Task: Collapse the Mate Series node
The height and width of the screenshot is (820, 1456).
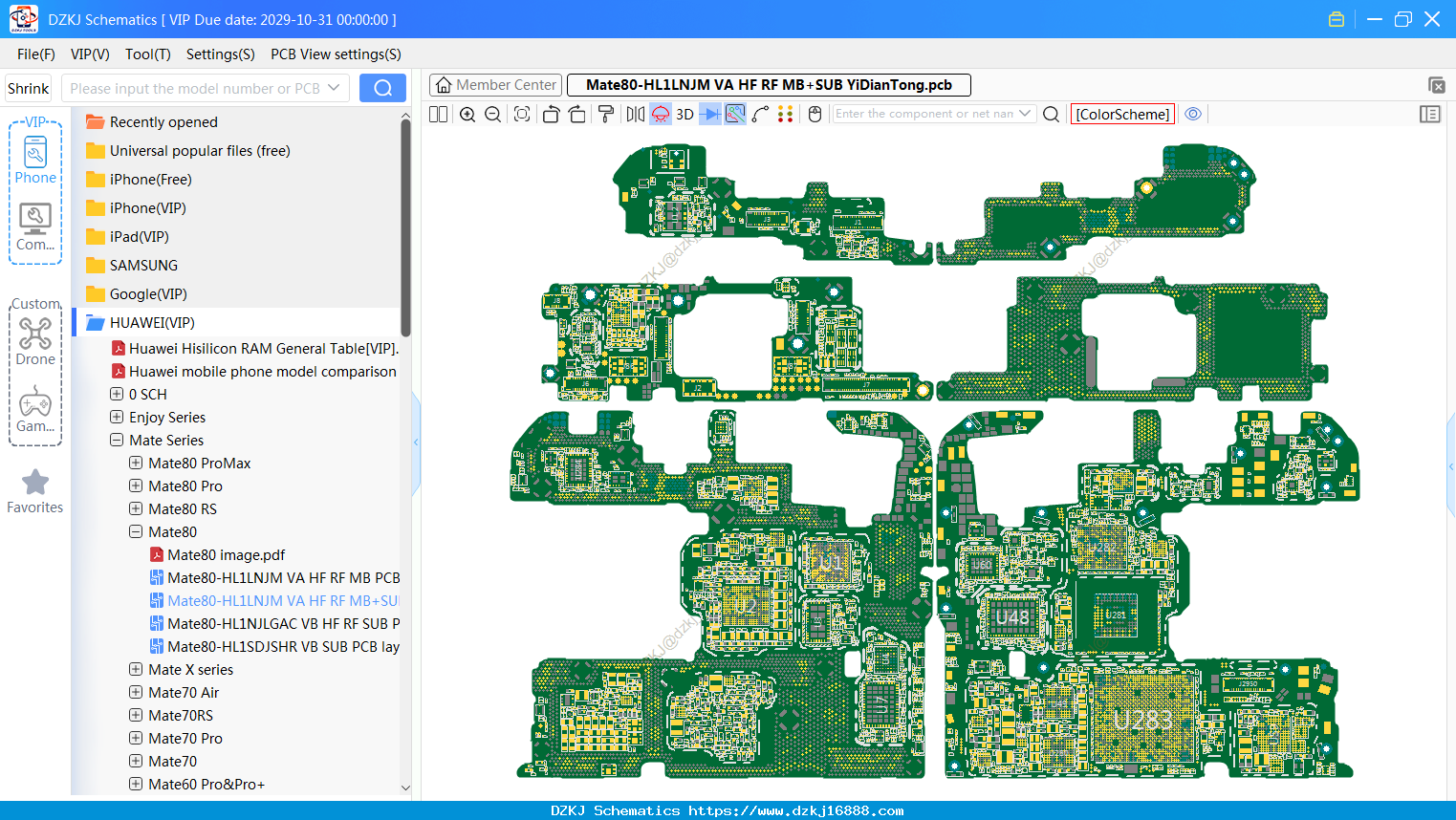Action: click(x=117, y=440)
